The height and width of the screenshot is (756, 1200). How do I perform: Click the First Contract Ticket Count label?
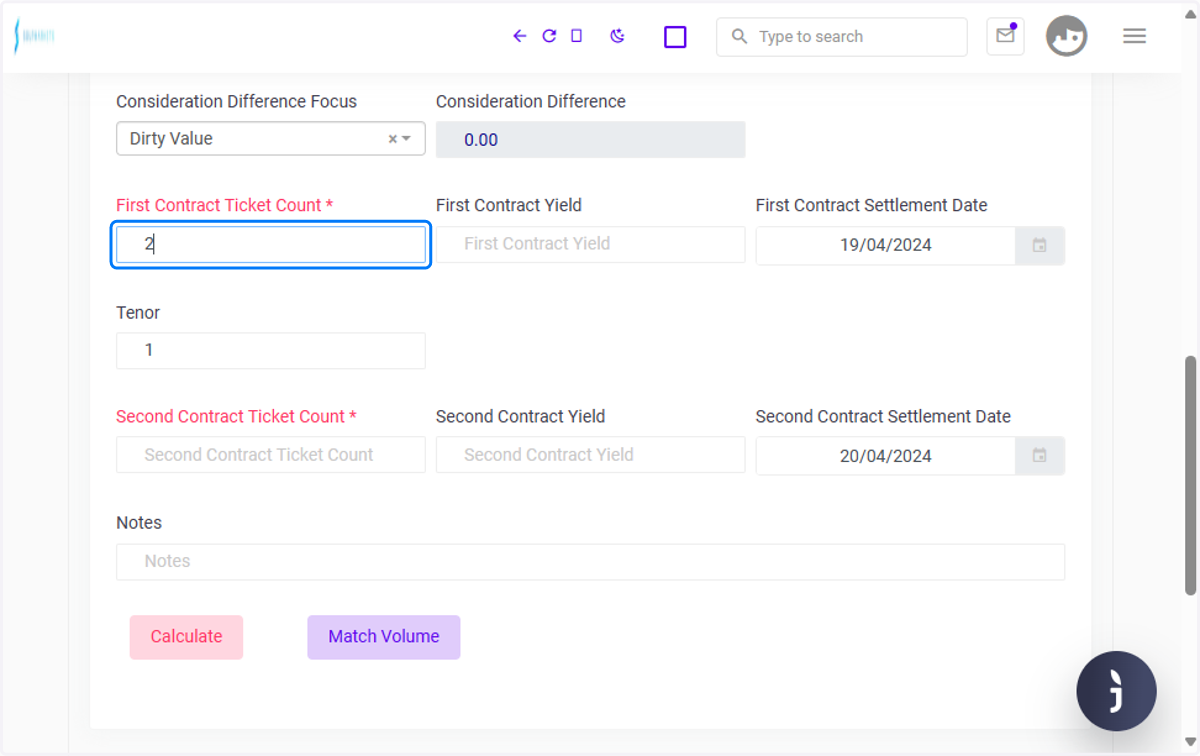224,205
